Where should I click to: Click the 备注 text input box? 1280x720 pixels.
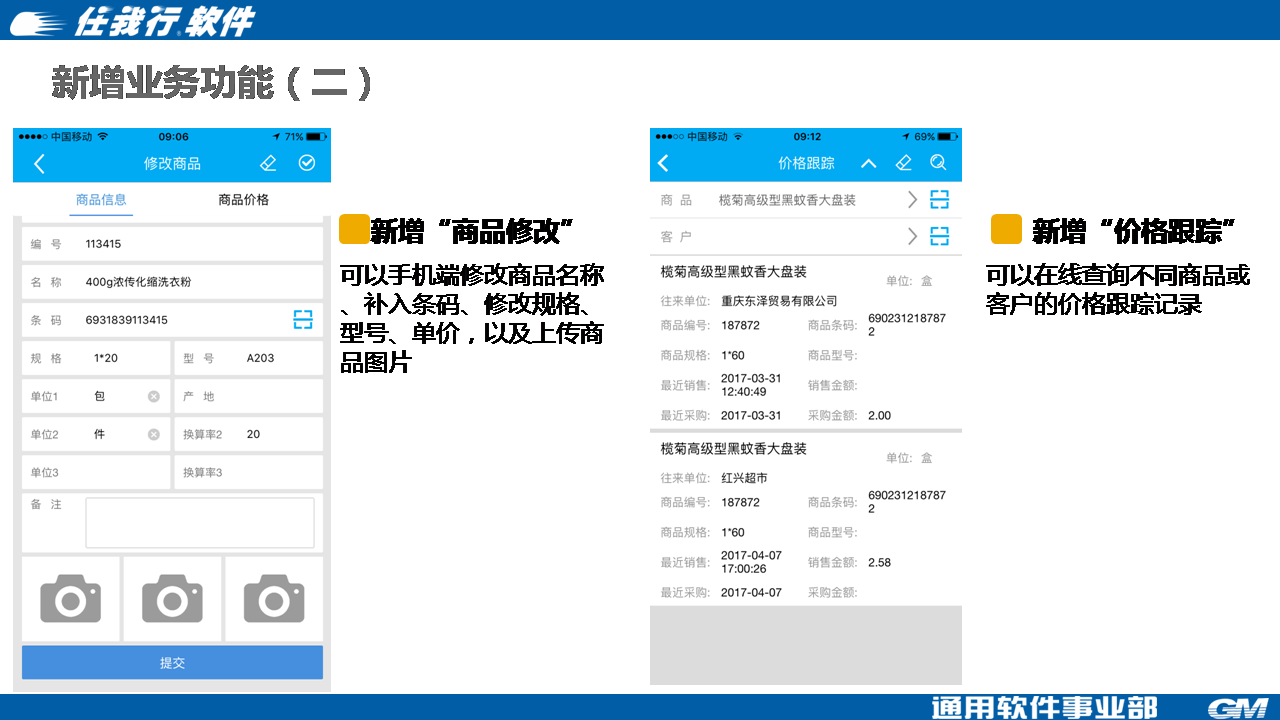point(200,523)
